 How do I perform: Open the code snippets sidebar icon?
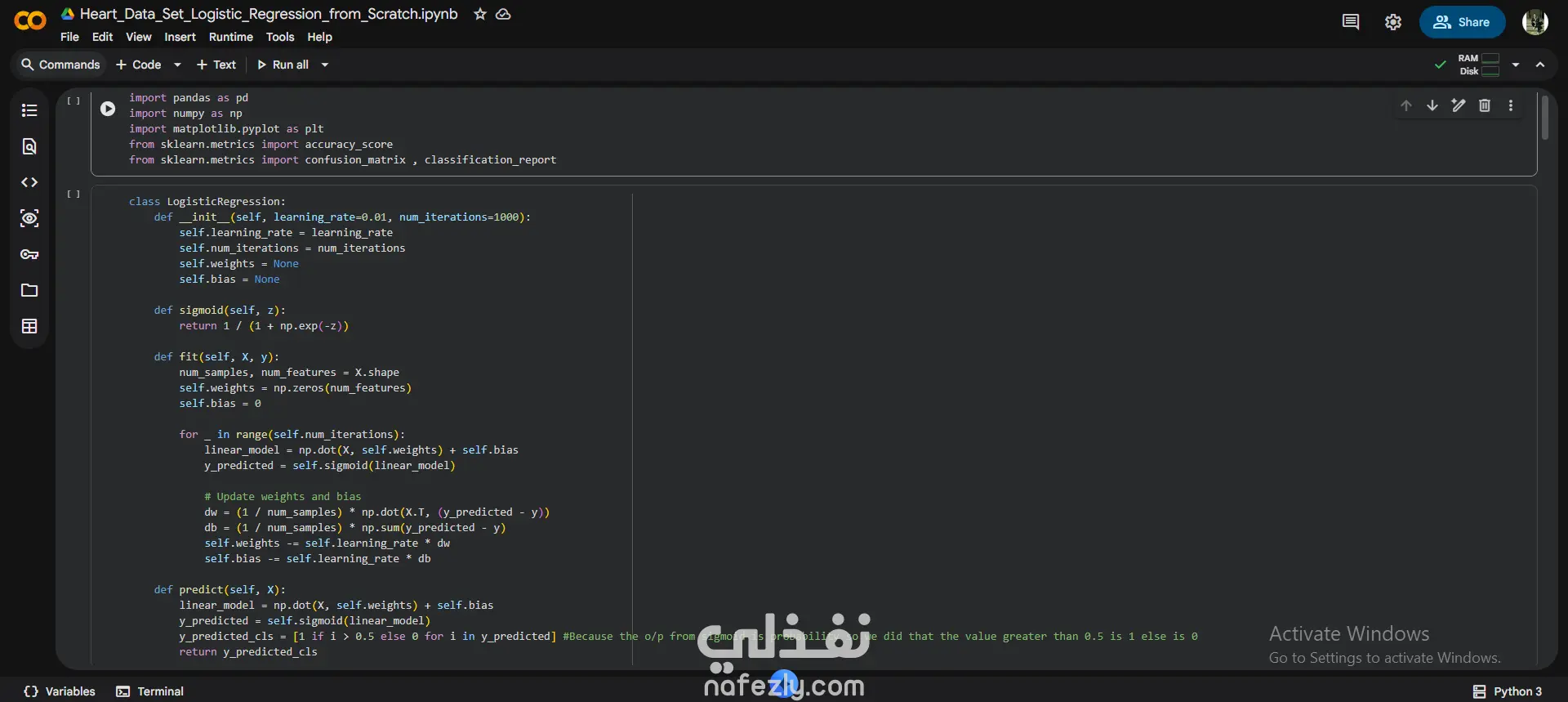point(29,182)
